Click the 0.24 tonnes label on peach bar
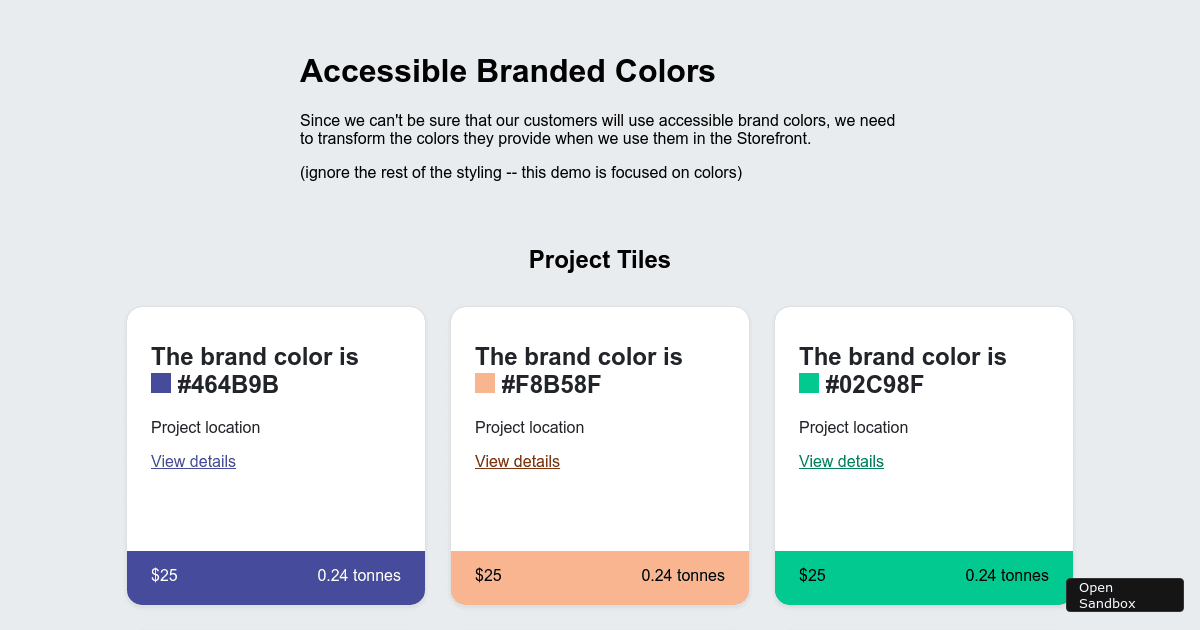Viewport: 1200px width, 630px height. 683,576
